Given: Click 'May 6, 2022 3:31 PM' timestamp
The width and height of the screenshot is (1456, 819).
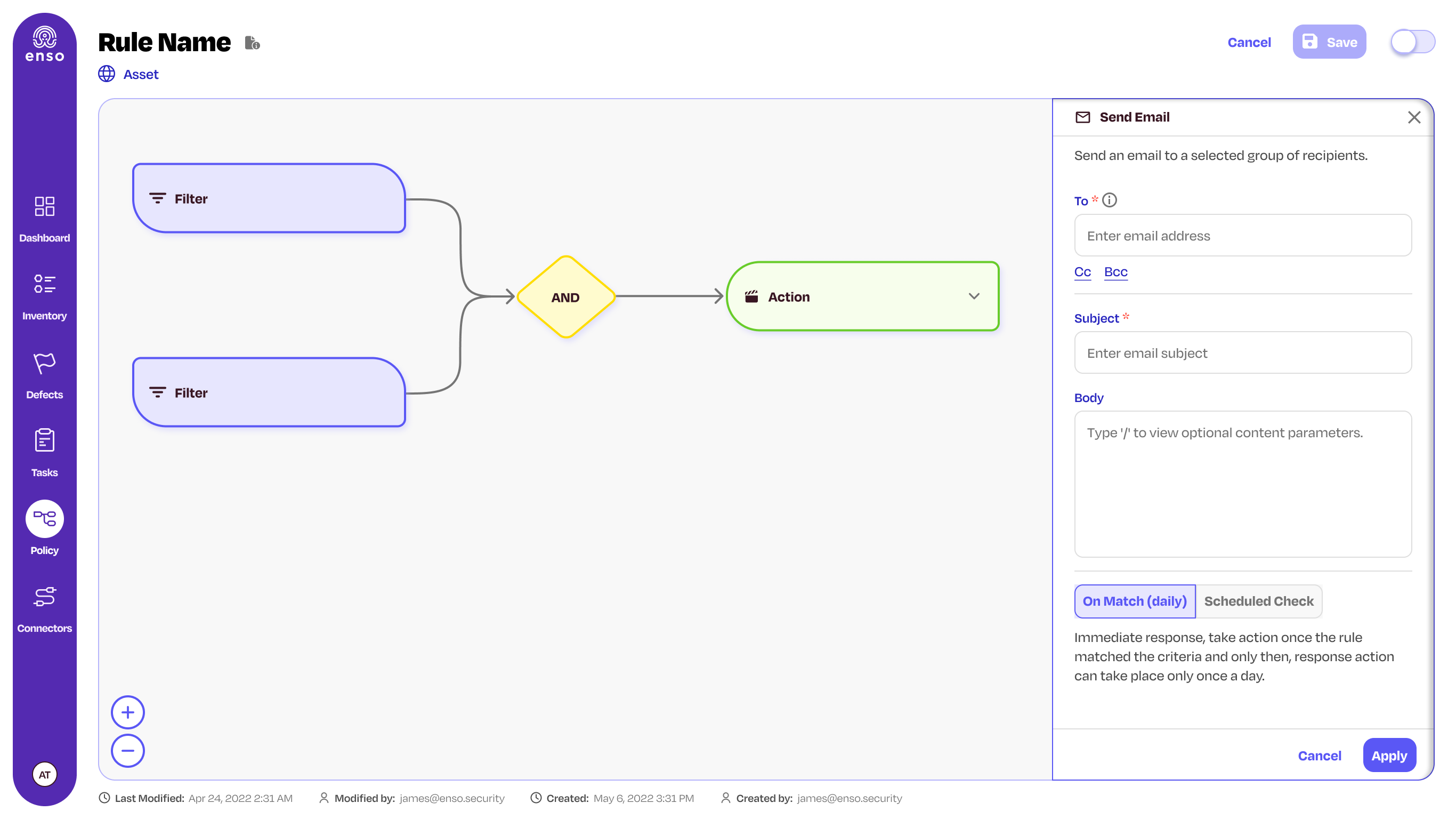Looking at the screenshot, I should pos(644,799).
